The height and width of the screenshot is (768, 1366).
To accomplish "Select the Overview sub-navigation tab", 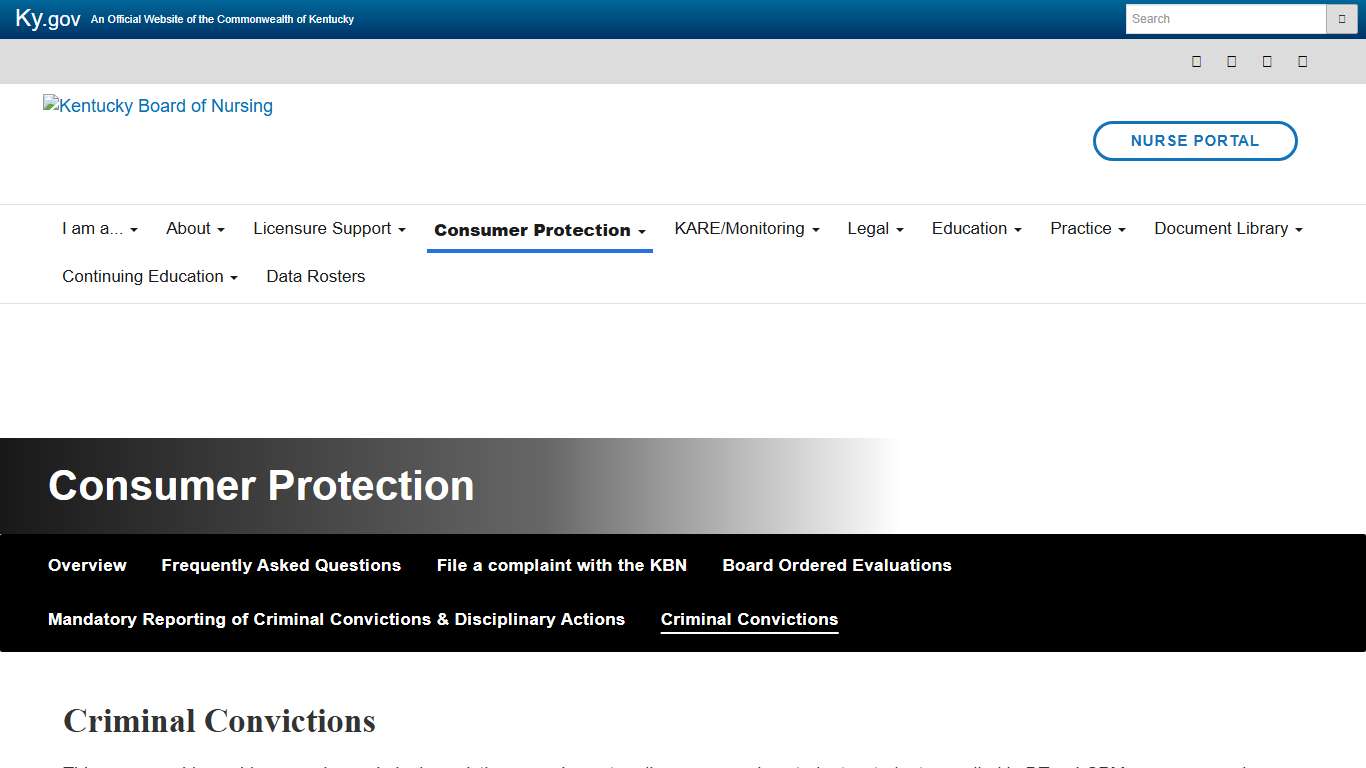I will click(87, 566).
